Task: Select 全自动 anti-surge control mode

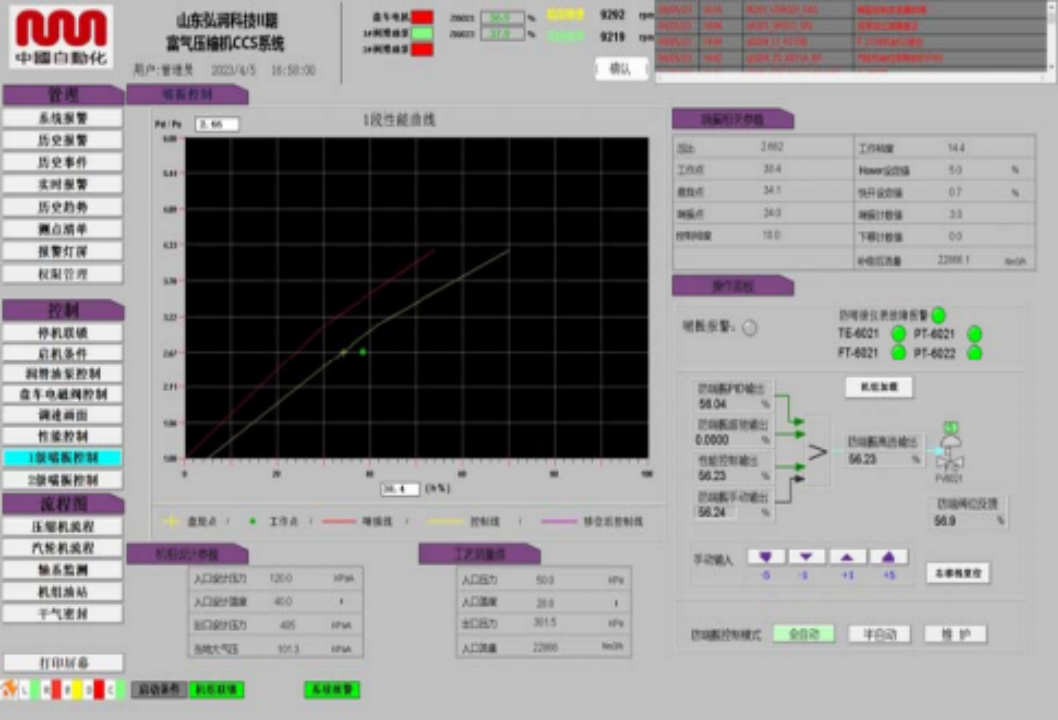Action: pyautogui.click(x=803, y=634)
